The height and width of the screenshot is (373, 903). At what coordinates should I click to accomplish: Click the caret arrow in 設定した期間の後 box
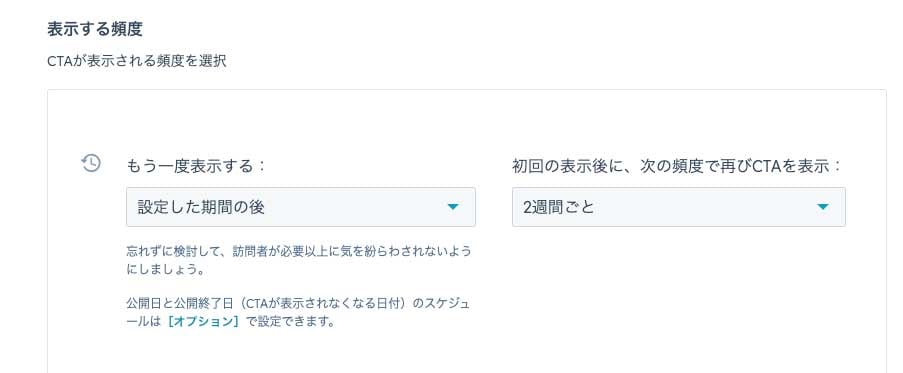pos(453,207)
